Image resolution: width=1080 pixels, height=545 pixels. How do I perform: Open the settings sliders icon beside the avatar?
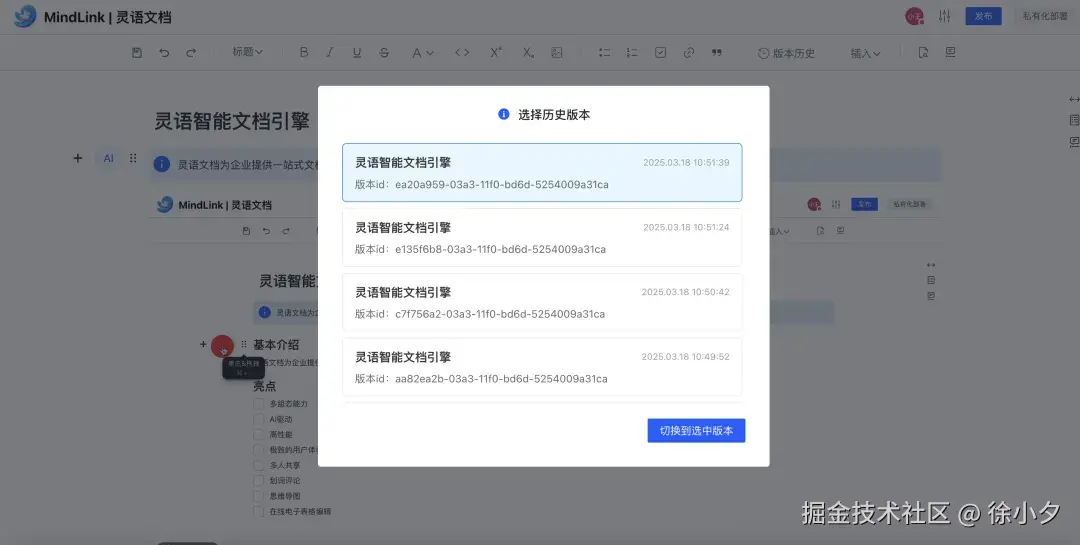coord(944,16)
